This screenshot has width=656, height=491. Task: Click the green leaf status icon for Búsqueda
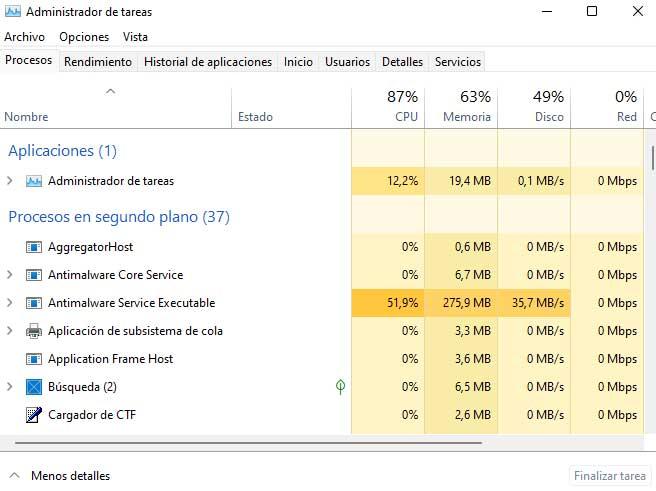pyautogui.click(x=340, y=387)
